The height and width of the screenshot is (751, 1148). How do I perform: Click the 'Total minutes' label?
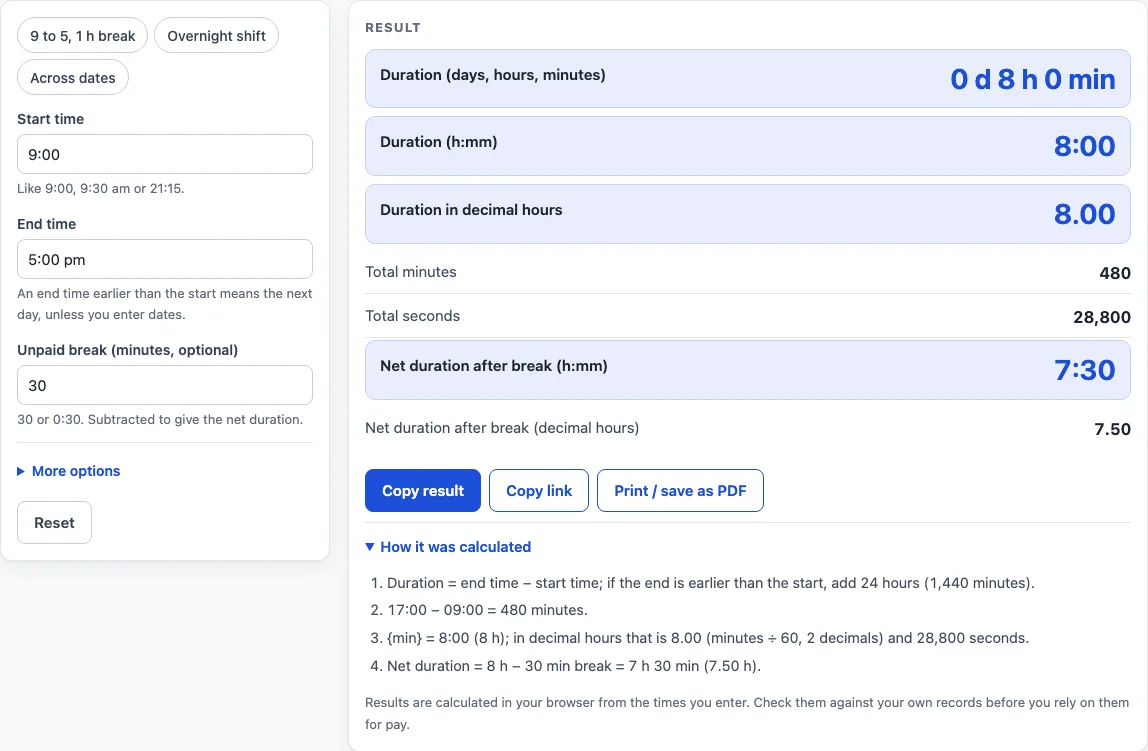(x=411, y=272)
